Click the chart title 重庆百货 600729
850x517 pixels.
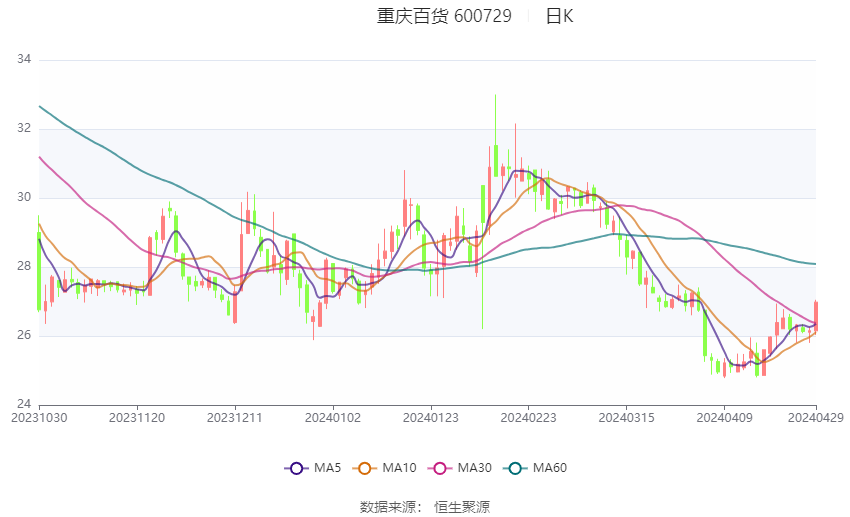(x=444, y=16)
